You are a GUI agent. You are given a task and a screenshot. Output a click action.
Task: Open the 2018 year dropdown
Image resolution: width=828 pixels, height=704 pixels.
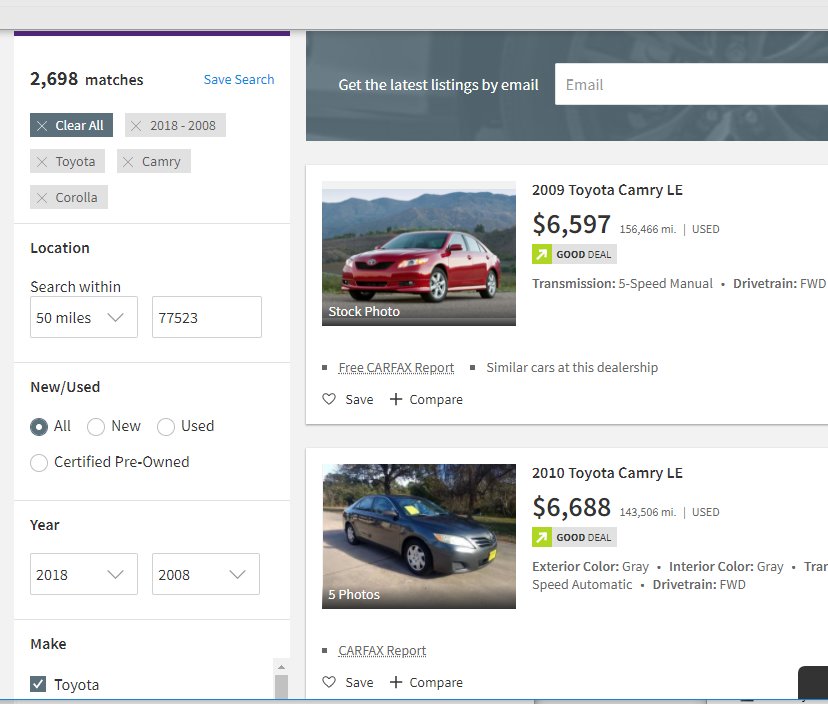tap(84, 574)
